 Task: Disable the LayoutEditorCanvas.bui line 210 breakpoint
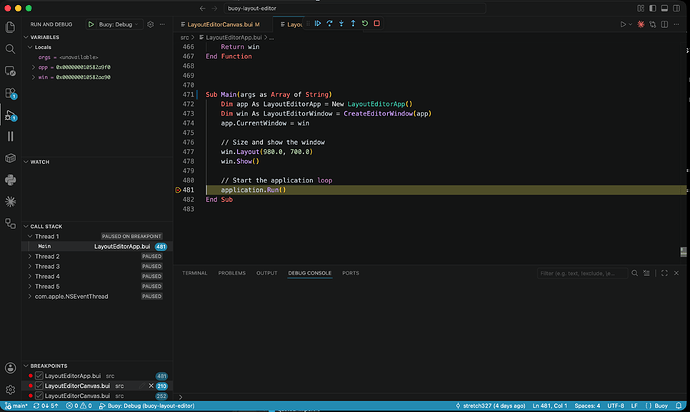pyautogui.click(x=39, y=386)
